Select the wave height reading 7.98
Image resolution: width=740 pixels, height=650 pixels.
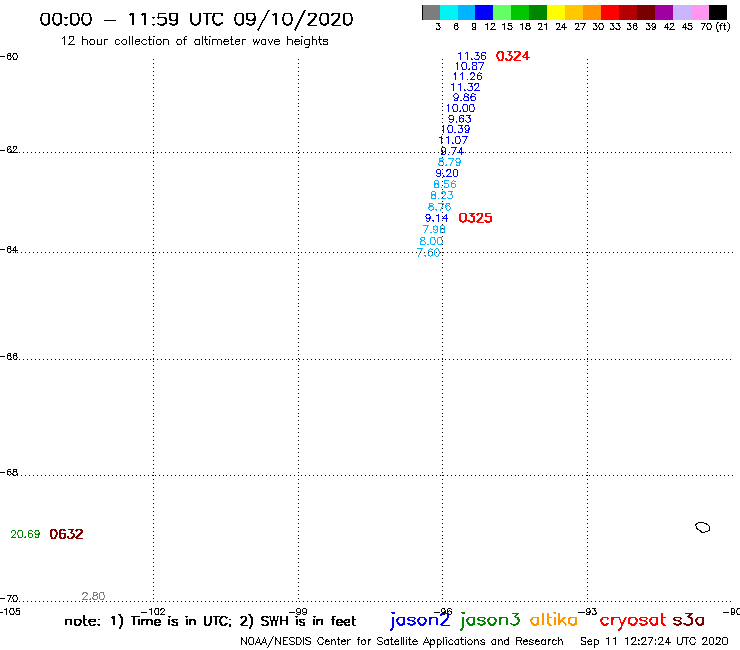click(434, 229)
